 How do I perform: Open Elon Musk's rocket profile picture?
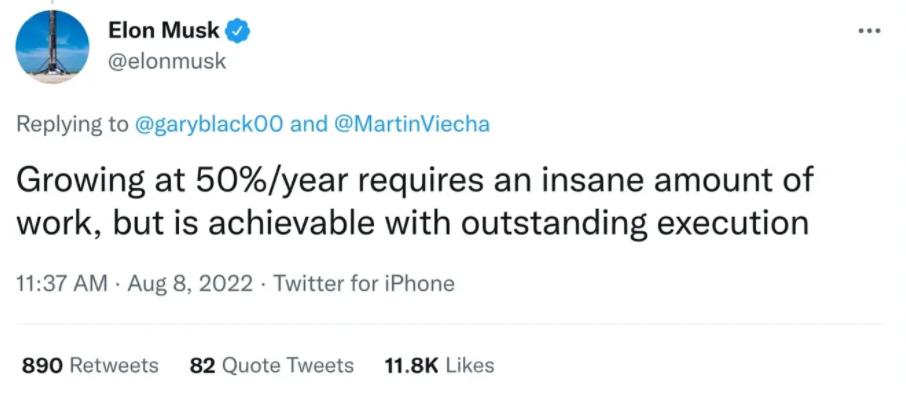tap(52, 46)
